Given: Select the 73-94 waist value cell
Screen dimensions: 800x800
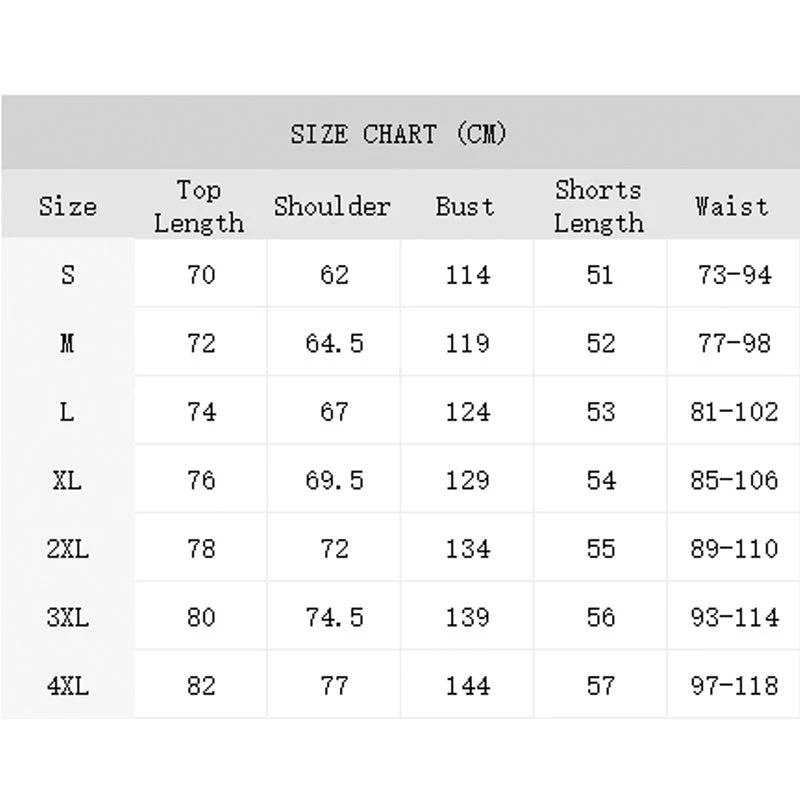Looking at the screenshot, I should pos(734,274).
